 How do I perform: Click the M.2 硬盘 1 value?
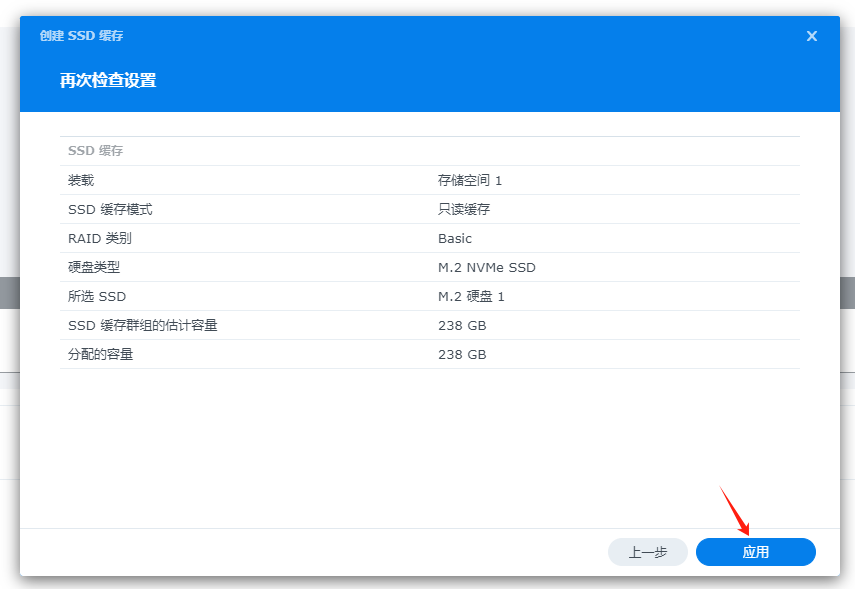coord(471,296)
